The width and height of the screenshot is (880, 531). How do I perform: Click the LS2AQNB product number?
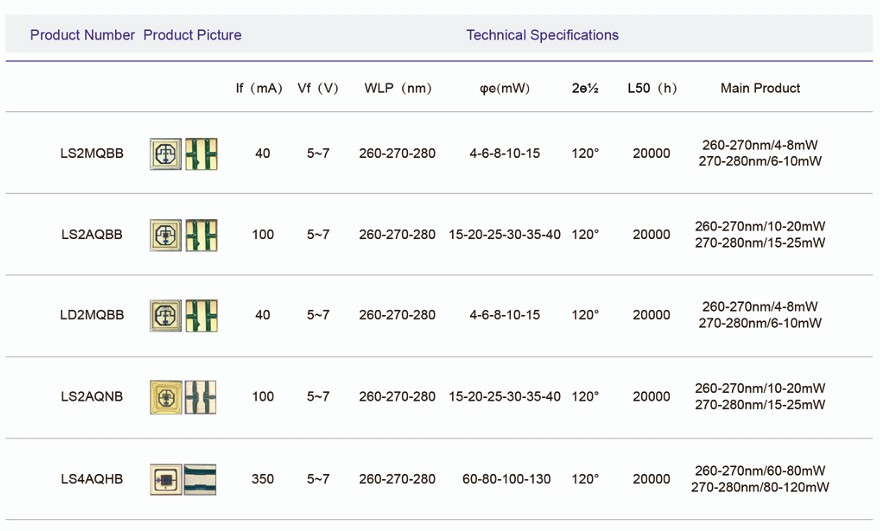[92, 397]
